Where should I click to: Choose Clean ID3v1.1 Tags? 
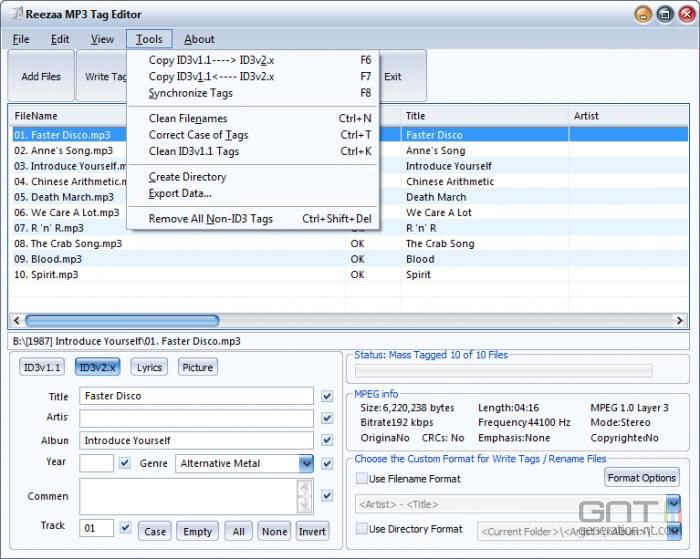point(254,151)
